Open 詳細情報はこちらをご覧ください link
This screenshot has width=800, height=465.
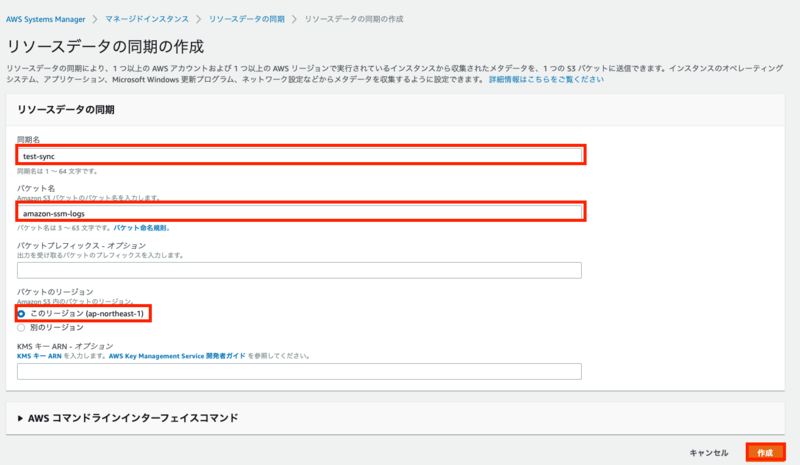546,80
